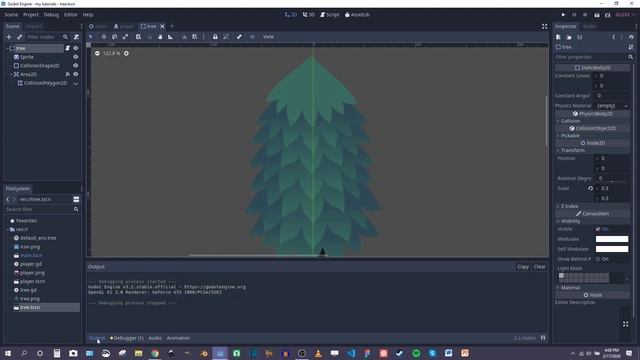Zoom out with the minus icon
This screenshot has height=360, width=640.
(x=97, y=53)
